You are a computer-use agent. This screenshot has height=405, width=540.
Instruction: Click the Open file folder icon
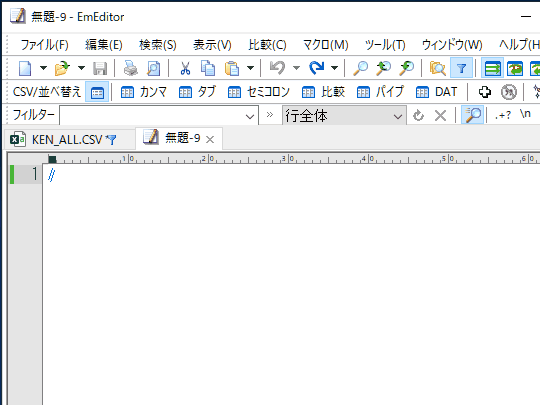(62, 68)
